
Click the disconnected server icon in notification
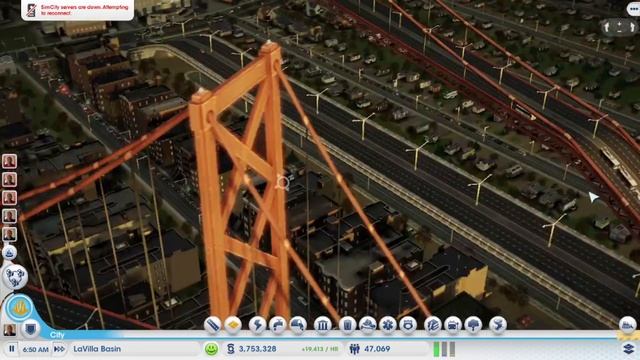[x=31, y=10]
